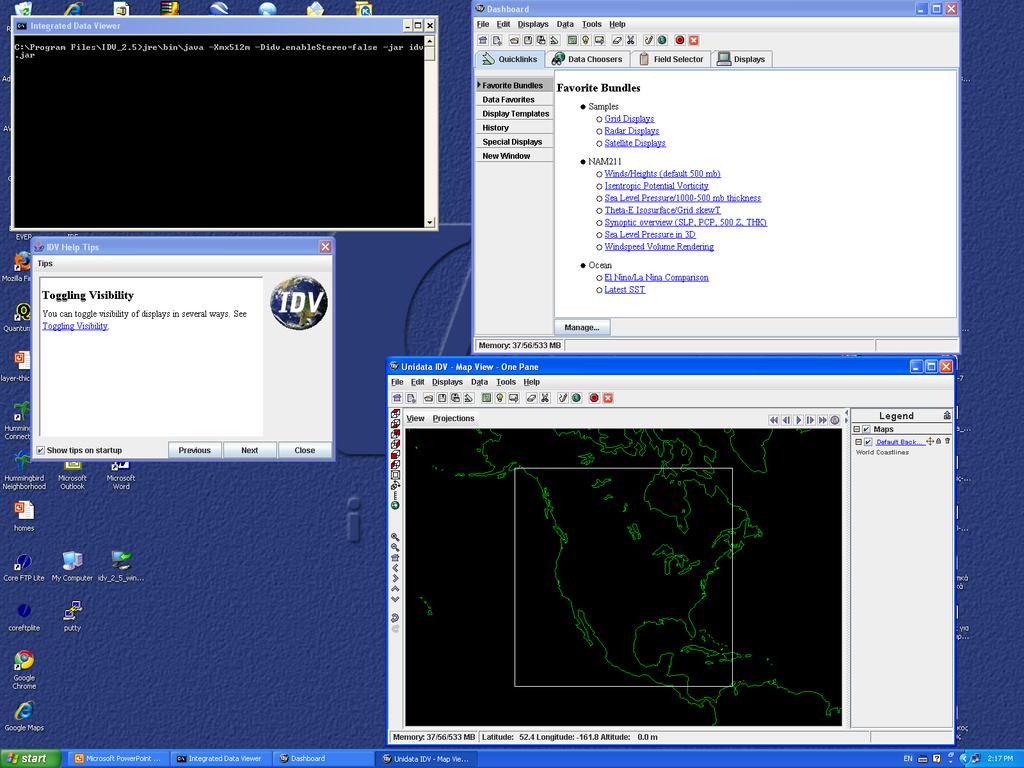1024x768 pixels.
Task: Open Dashboard Tools menu
Action: coord(592,24)
